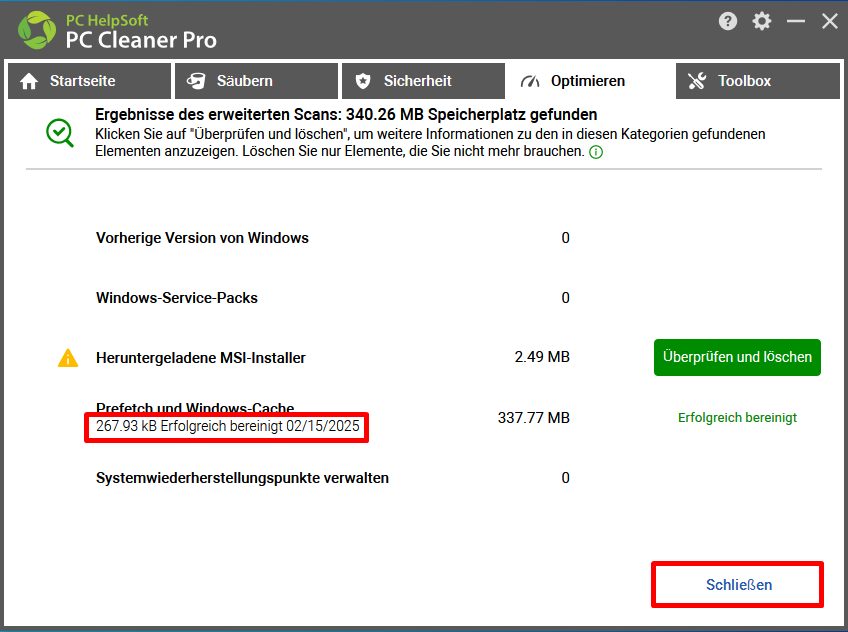Screen dimensions: 848x632
Task: Click the home icon on Startseite tab
Action: click(x=29, y=81)
